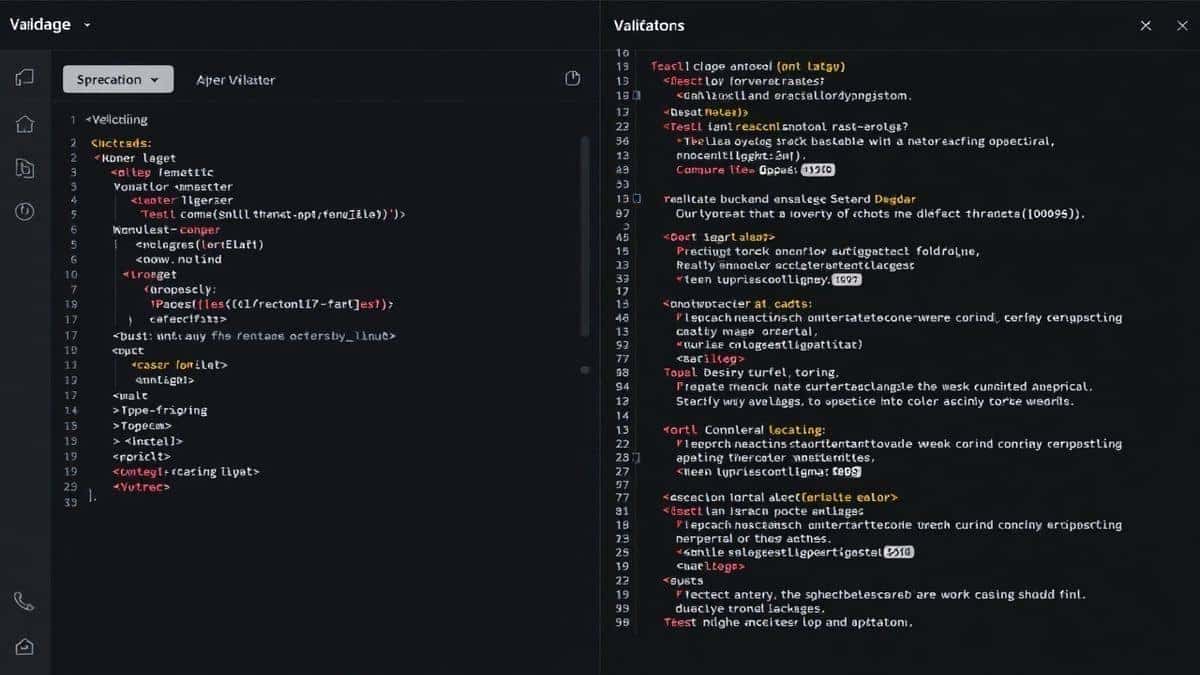
Task: Click the gutter marker beside the 'eracsallordyangjstom' line
Action: coord(636,96)
